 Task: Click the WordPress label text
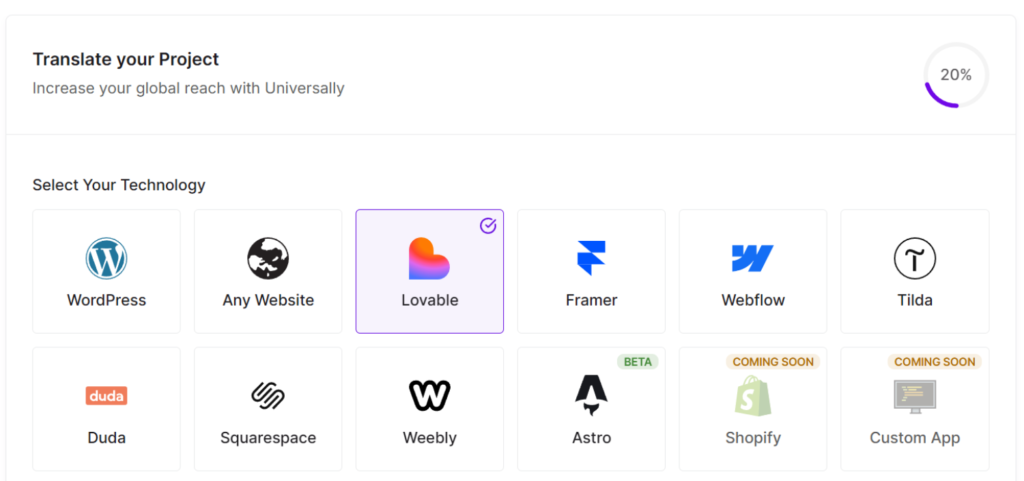[x=106, y=300]
